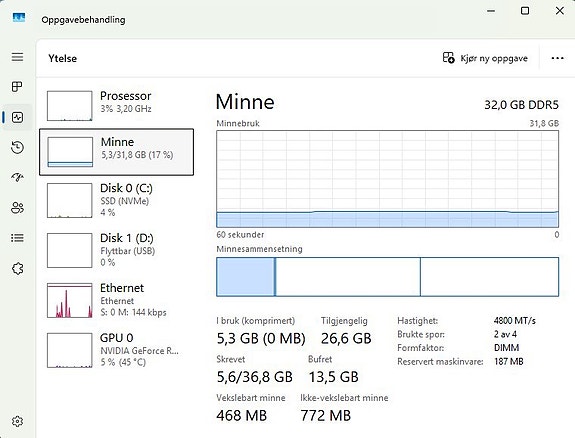The height and width of the screenshot is (438, 575).
Task: Open the App history icon
Action: click(17, 147)
